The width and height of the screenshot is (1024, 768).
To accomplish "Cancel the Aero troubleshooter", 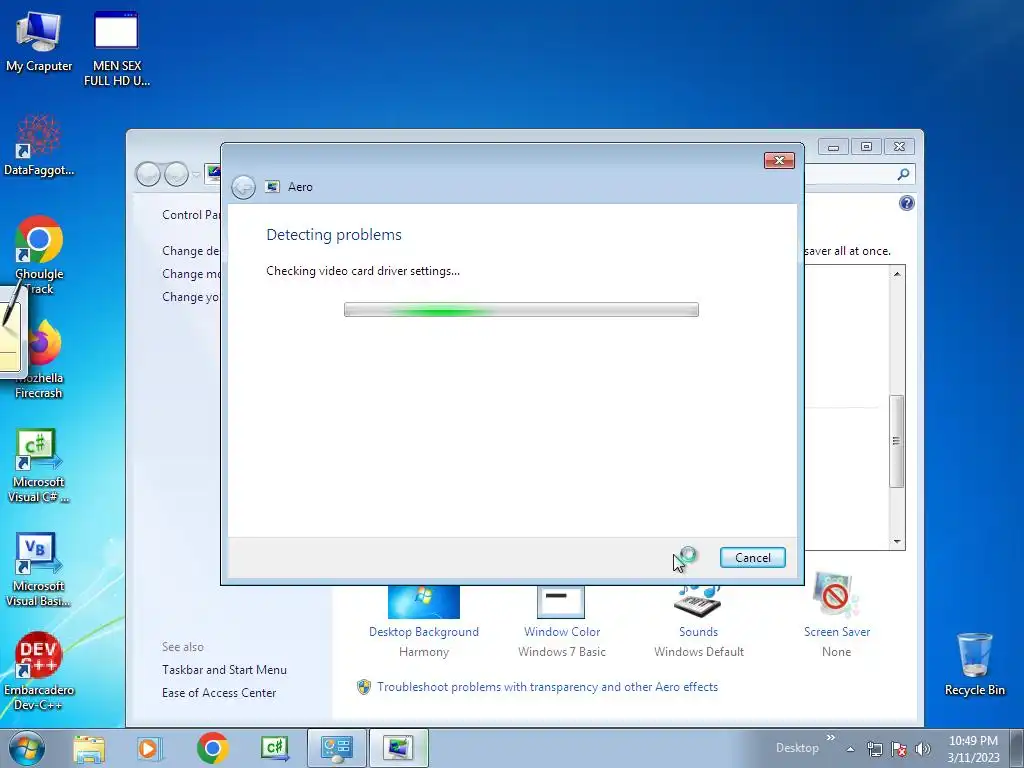I will pyautogui.click(x=752, y=558).
